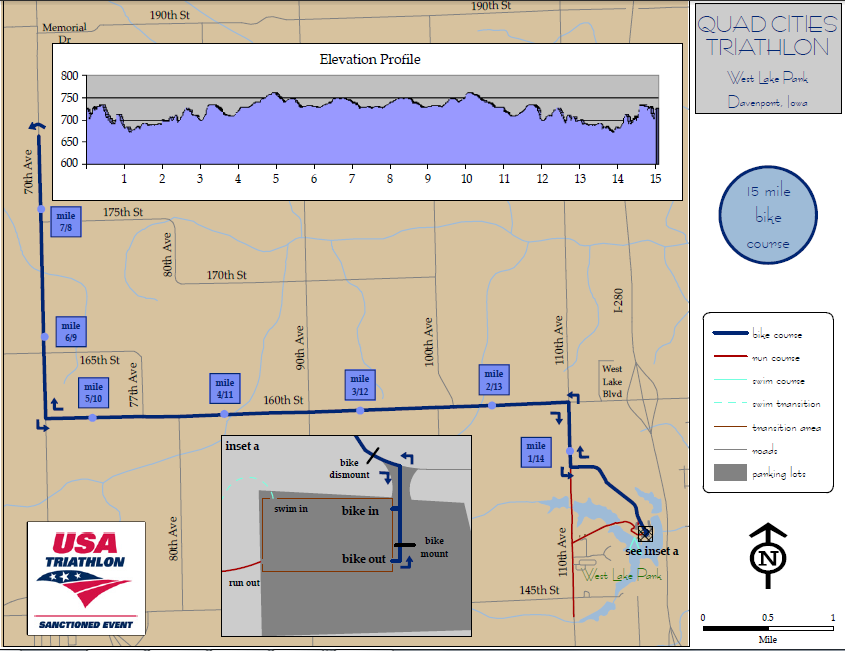Screen dimensions: 845x651
Task: Click the green West Lake Park map label
Action: pos(621,576)
